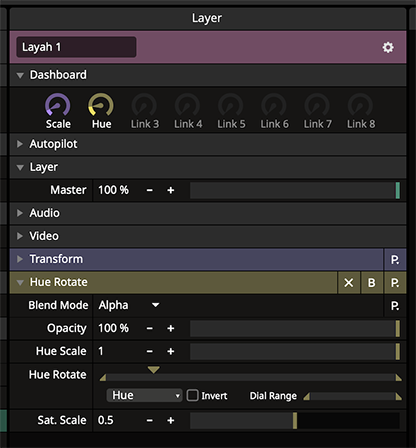Click the Layah 1 name field
The width and height of the screenshot is (416, 448).
(x=76, y=47)
